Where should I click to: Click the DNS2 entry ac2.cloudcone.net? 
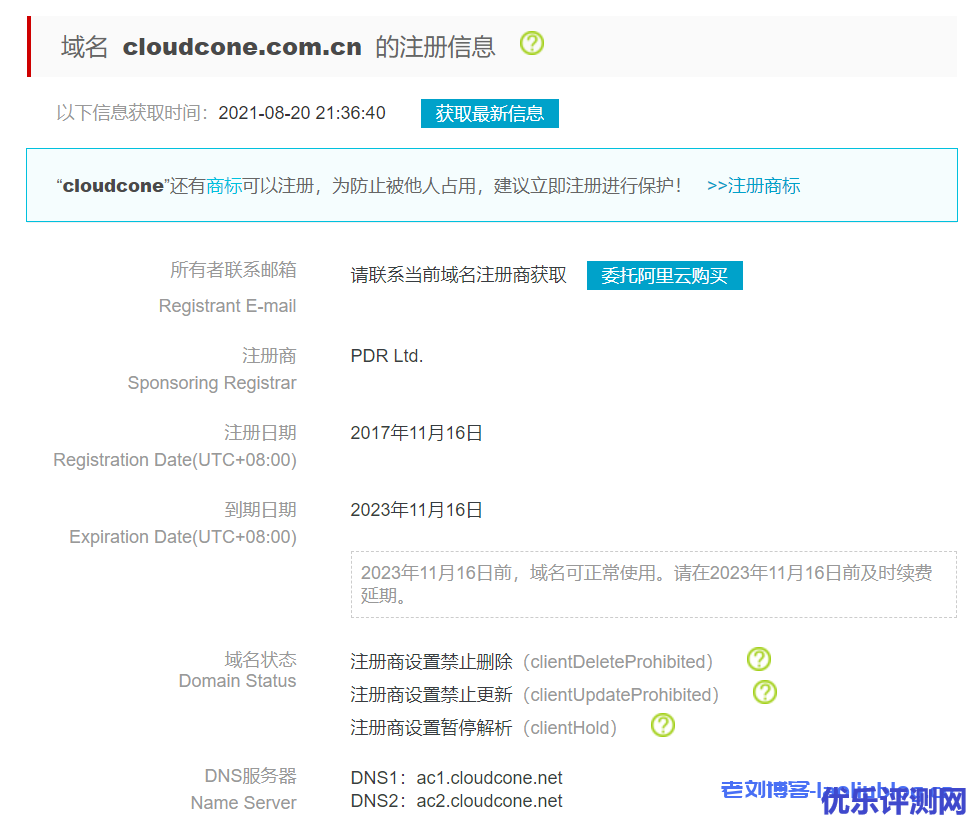[x=489, y=801]
